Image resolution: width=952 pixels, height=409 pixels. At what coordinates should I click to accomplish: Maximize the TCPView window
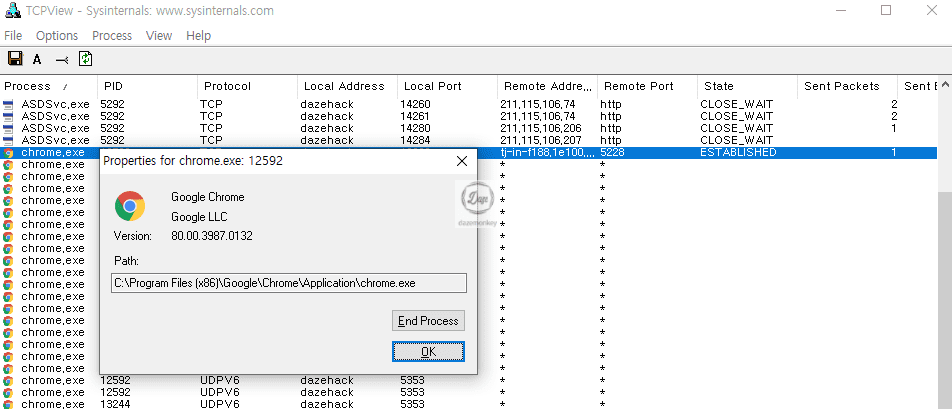pos(886,10)
